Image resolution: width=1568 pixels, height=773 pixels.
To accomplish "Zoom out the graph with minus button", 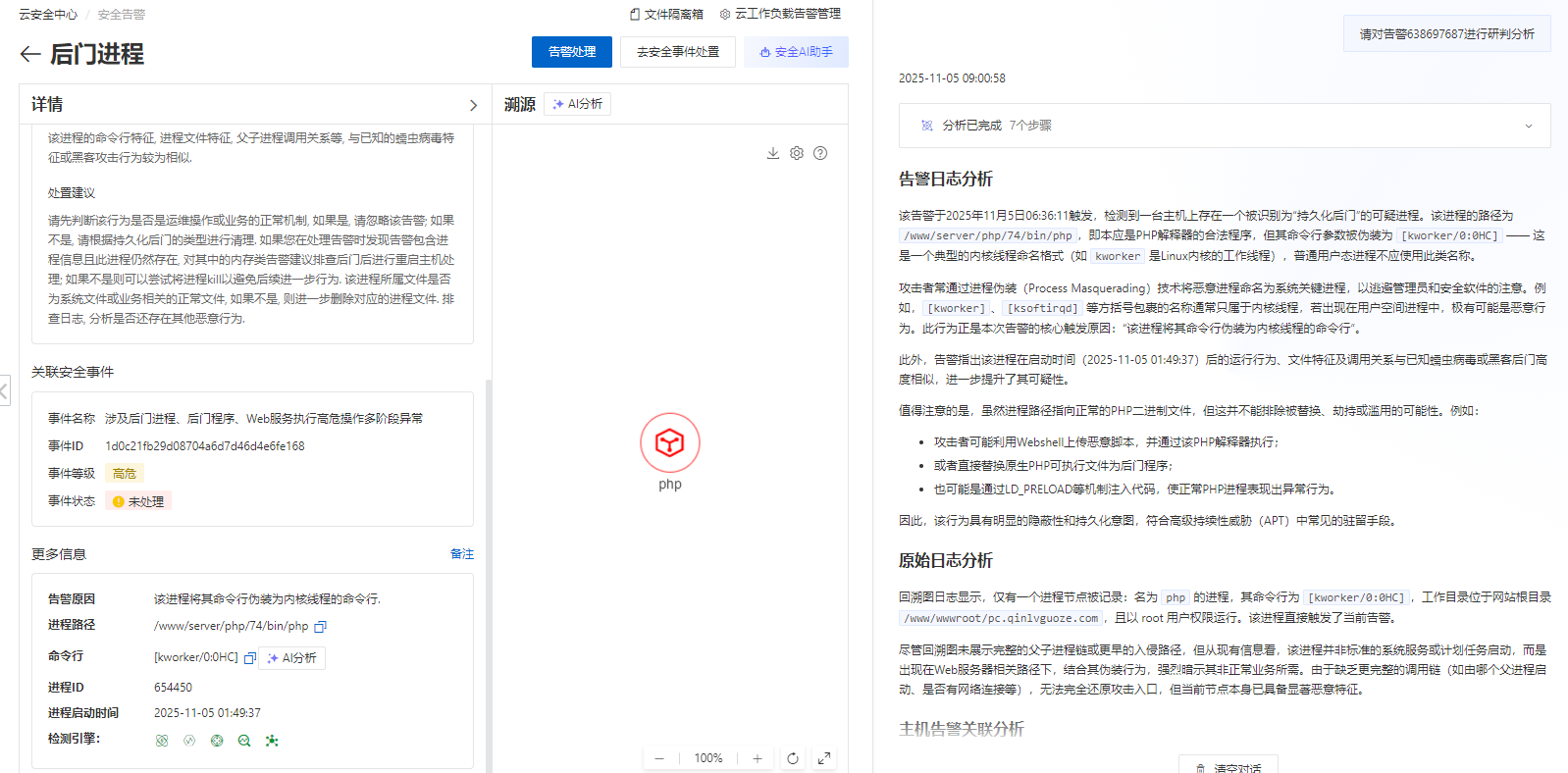I will coord(659,758).
